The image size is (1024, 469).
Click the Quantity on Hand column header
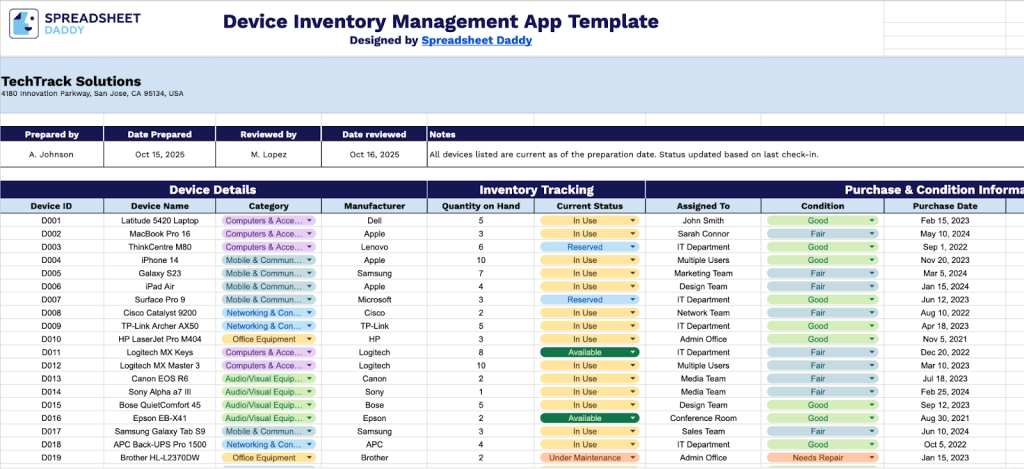point(480,206)
